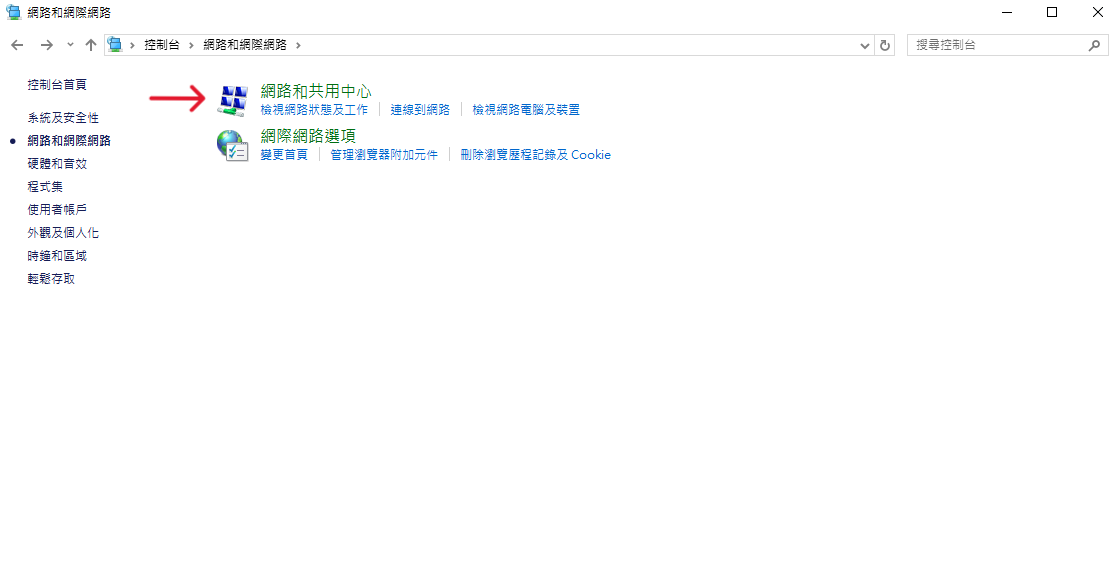
Task: Open 時鐘和區域 category
Action: [57, 256]
